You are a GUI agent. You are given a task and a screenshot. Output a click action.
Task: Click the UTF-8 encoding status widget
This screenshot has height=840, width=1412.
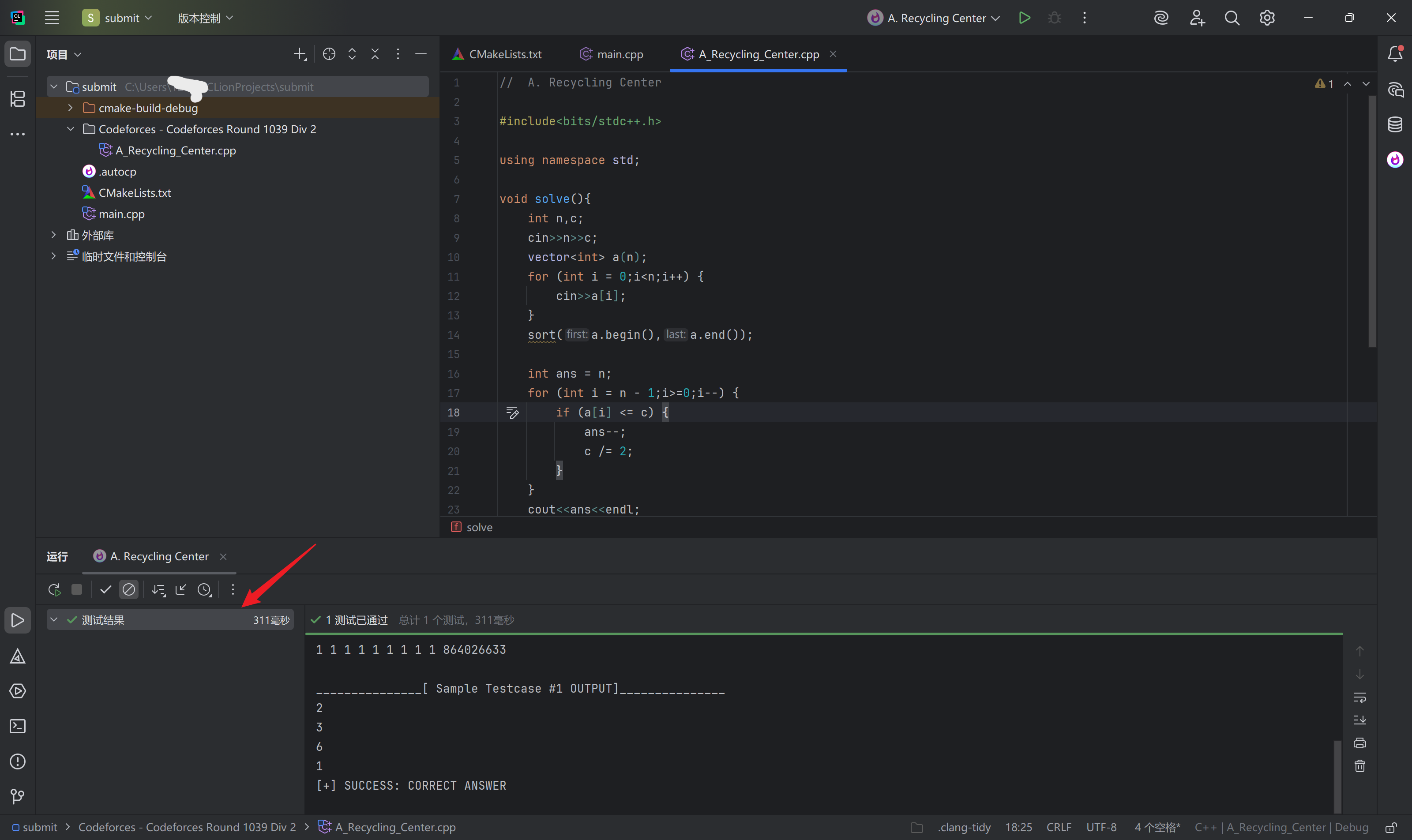click(1101, 827)
